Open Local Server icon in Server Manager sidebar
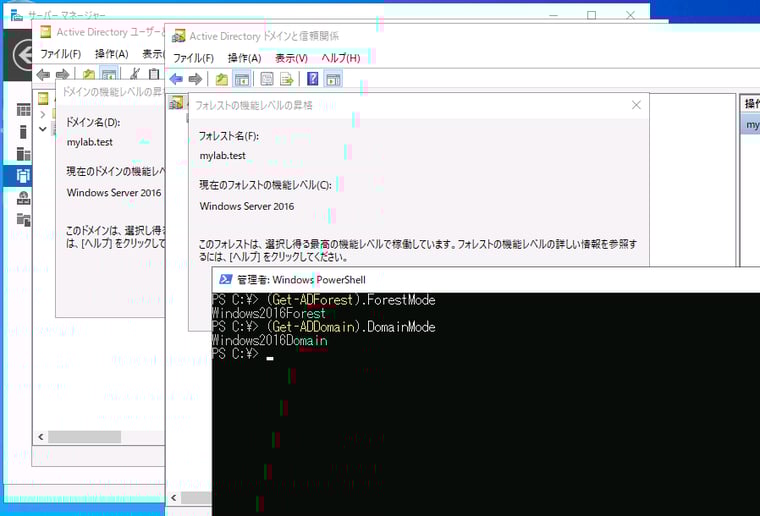 point(23,132)
